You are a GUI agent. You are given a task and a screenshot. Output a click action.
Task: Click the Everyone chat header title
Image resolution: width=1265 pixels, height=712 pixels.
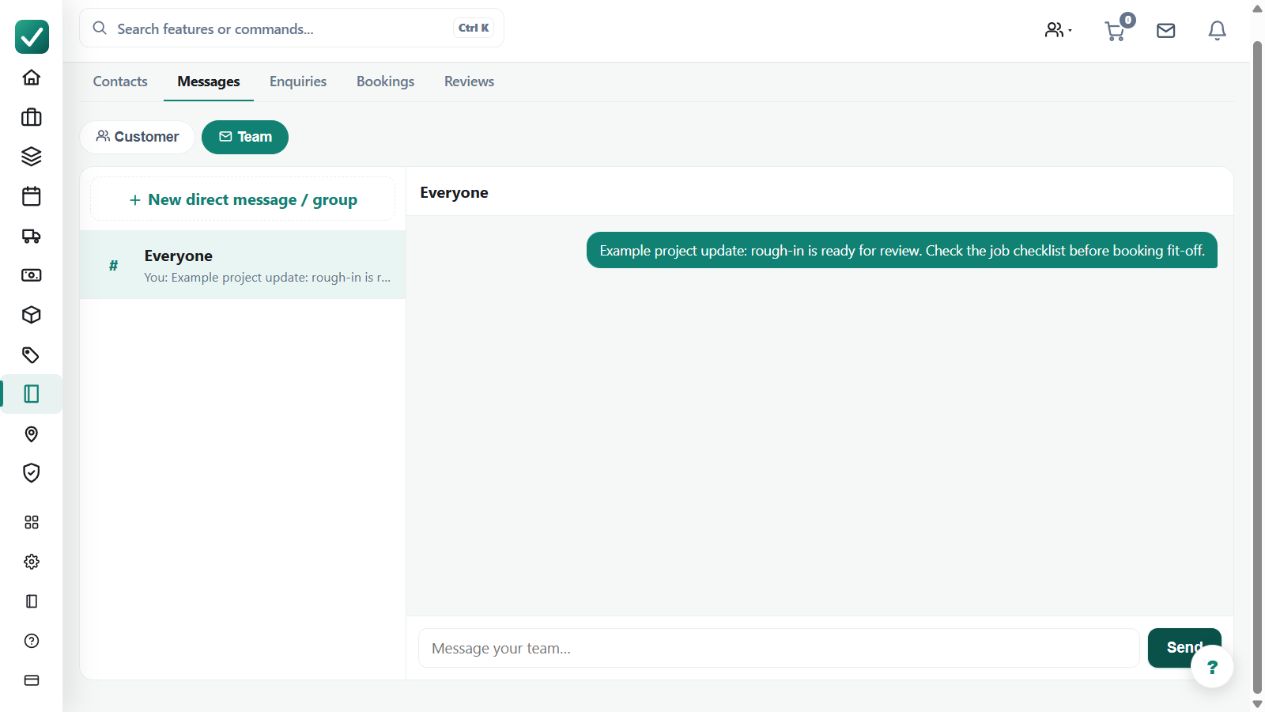[454, 193]
